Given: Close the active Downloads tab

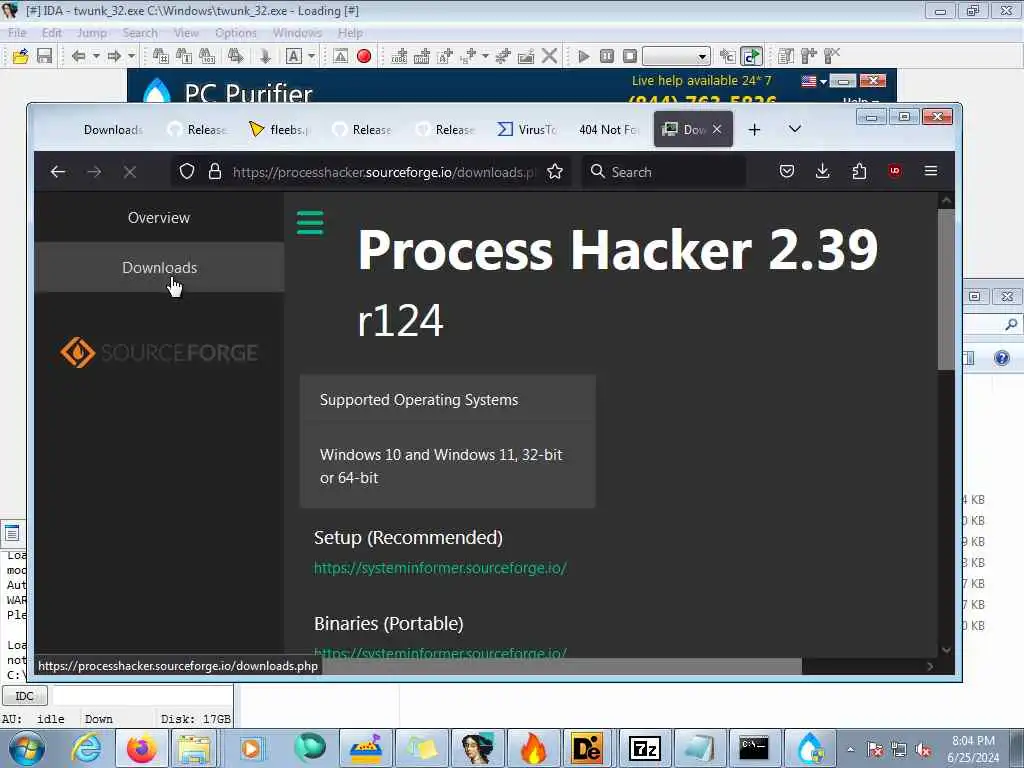Looking at the screenshot, I should point(717,129).
